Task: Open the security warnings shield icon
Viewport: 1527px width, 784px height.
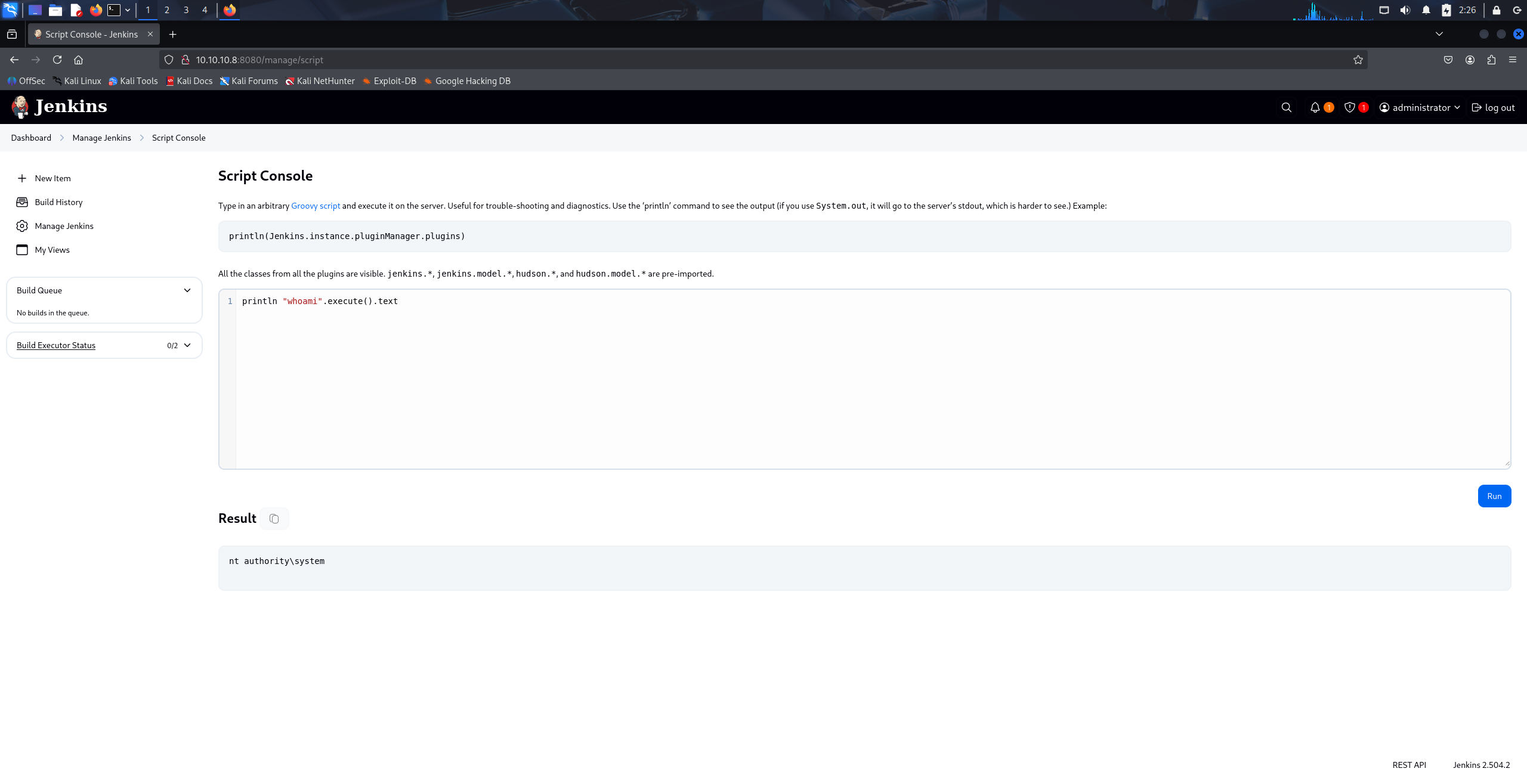Action: coord(1349,107)
